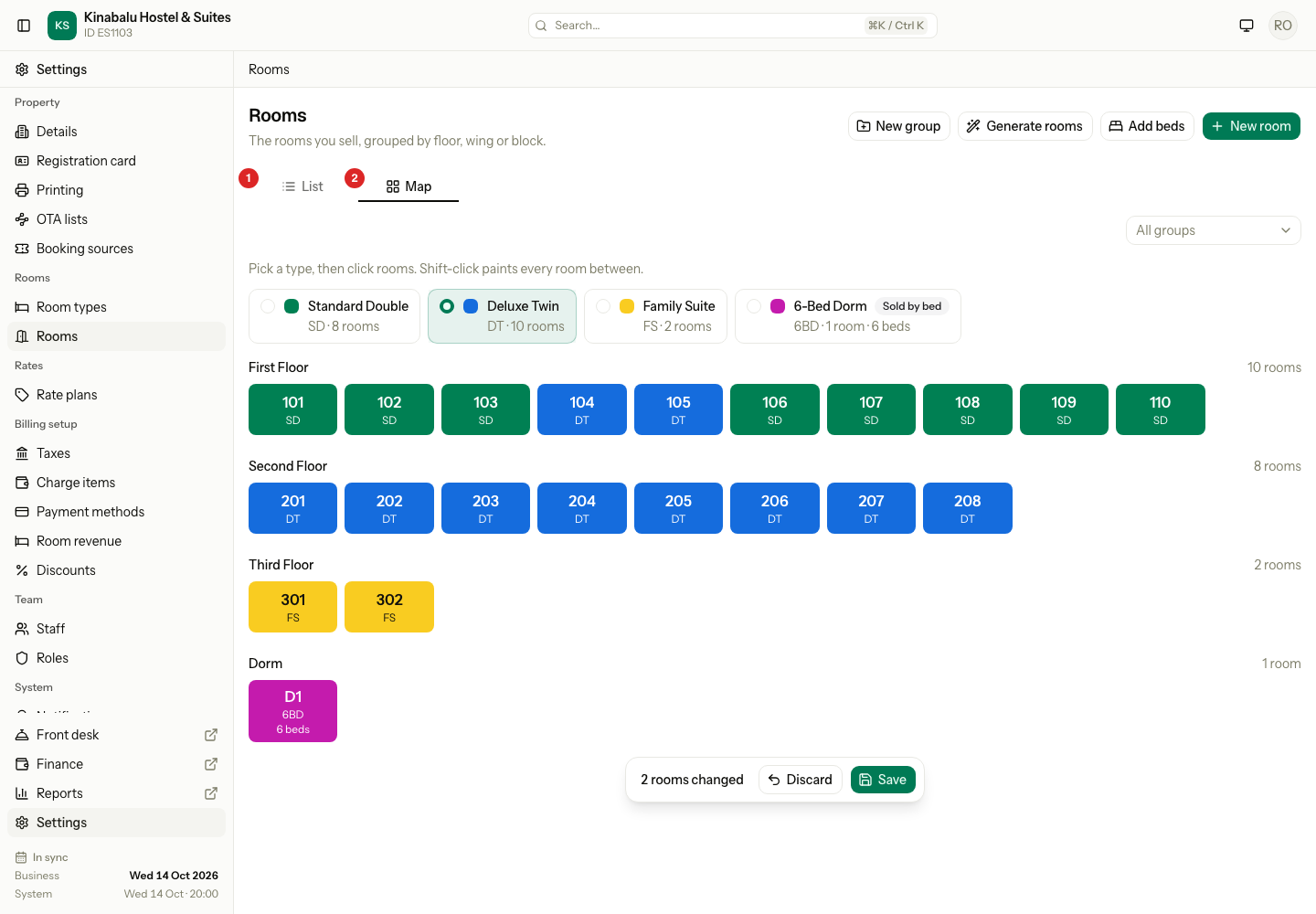The width and height of the screenshot is (1316, 914).
Task: Click room 302 tile
Action: [389, 607]
